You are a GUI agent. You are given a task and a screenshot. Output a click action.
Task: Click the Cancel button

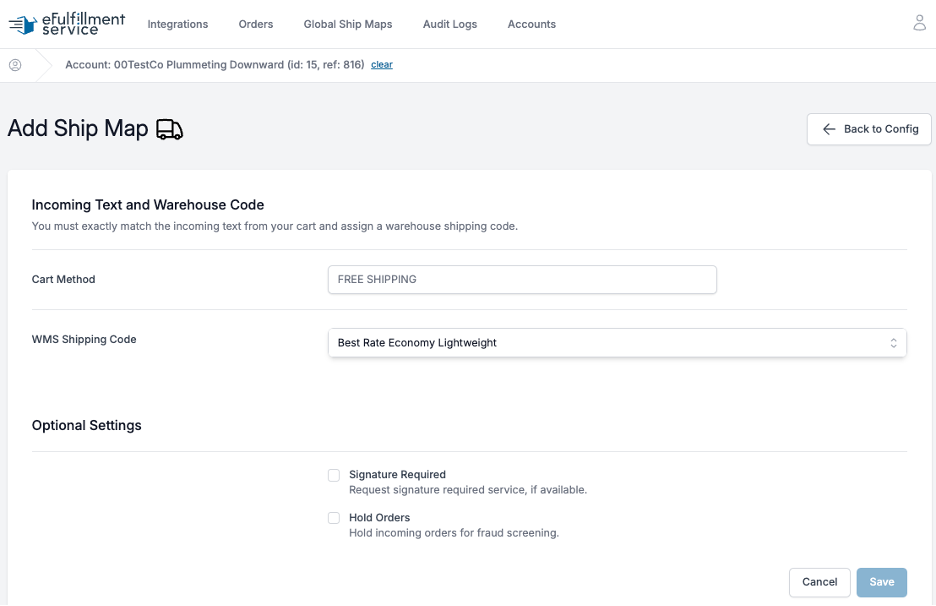pyautogui.click(x=819, y=582)
